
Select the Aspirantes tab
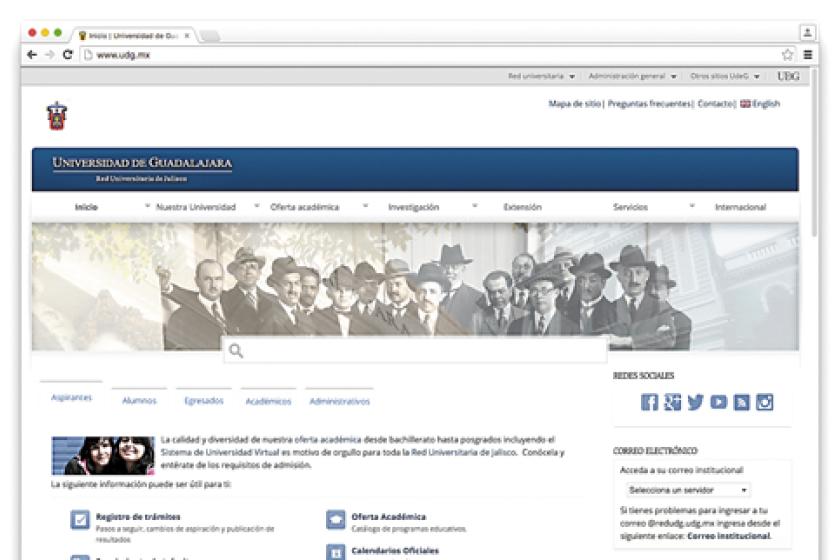click(x=71, y=397)
